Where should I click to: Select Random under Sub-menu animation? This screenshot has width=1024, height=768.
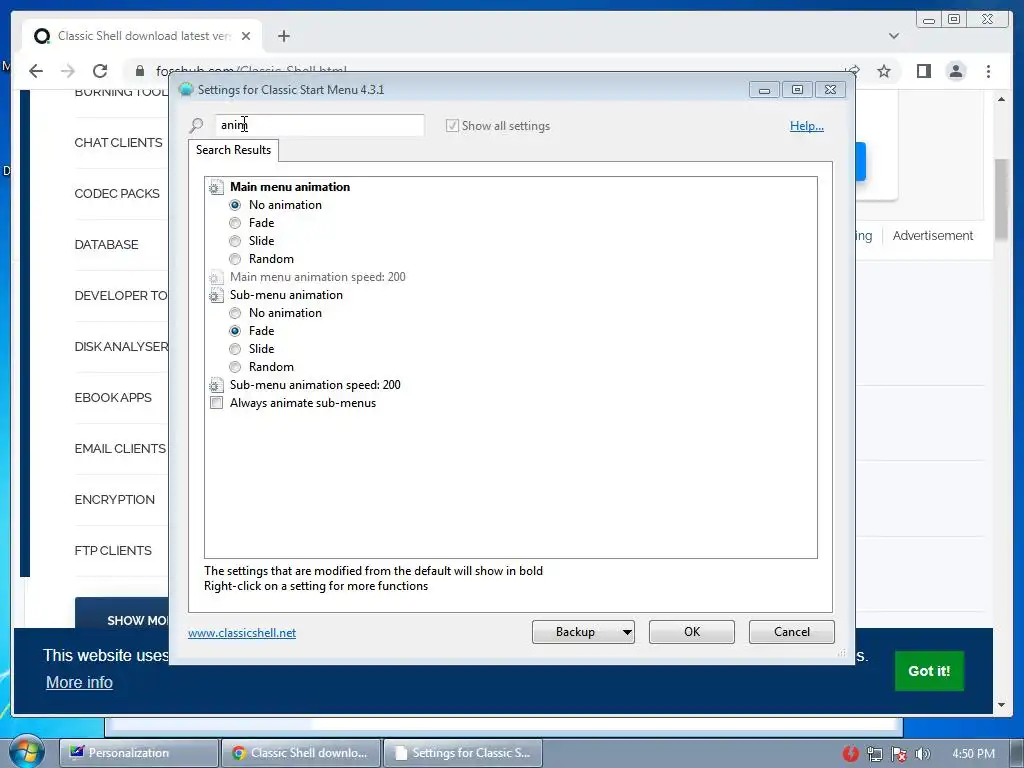[x=235, y=367]
